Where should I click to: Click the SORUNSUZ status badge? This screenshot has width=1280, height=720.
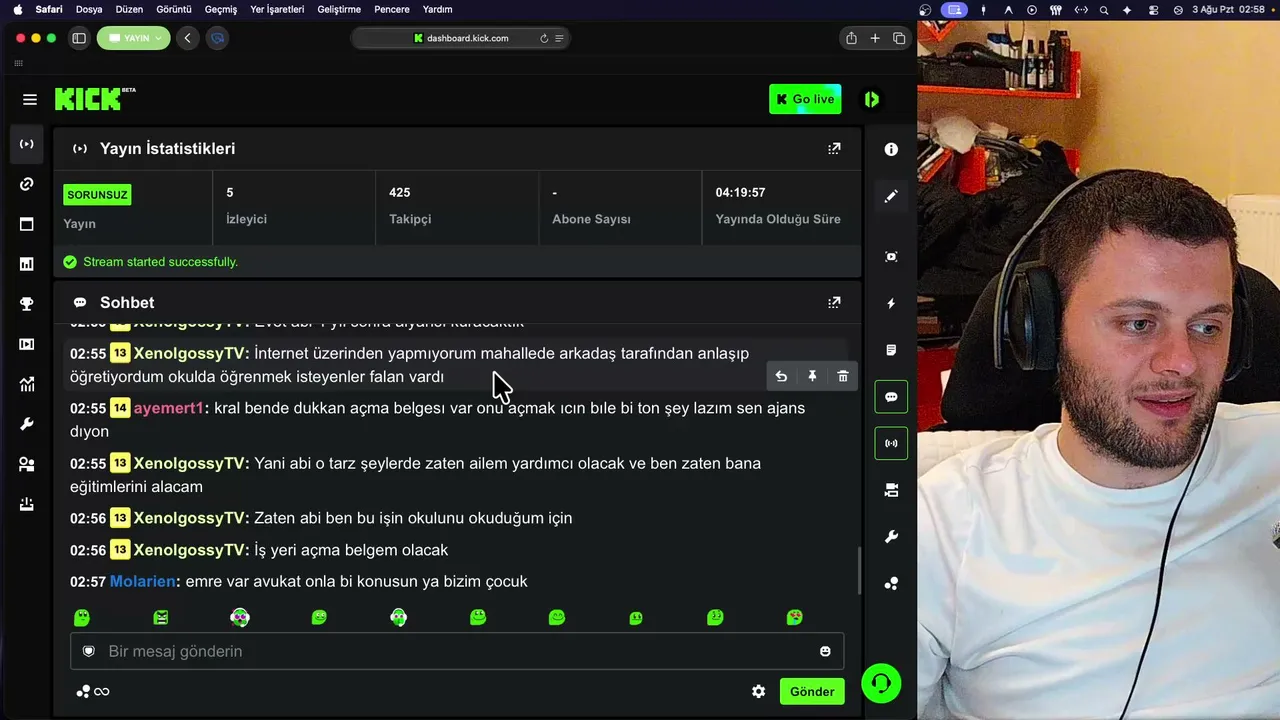click(97, 194)
